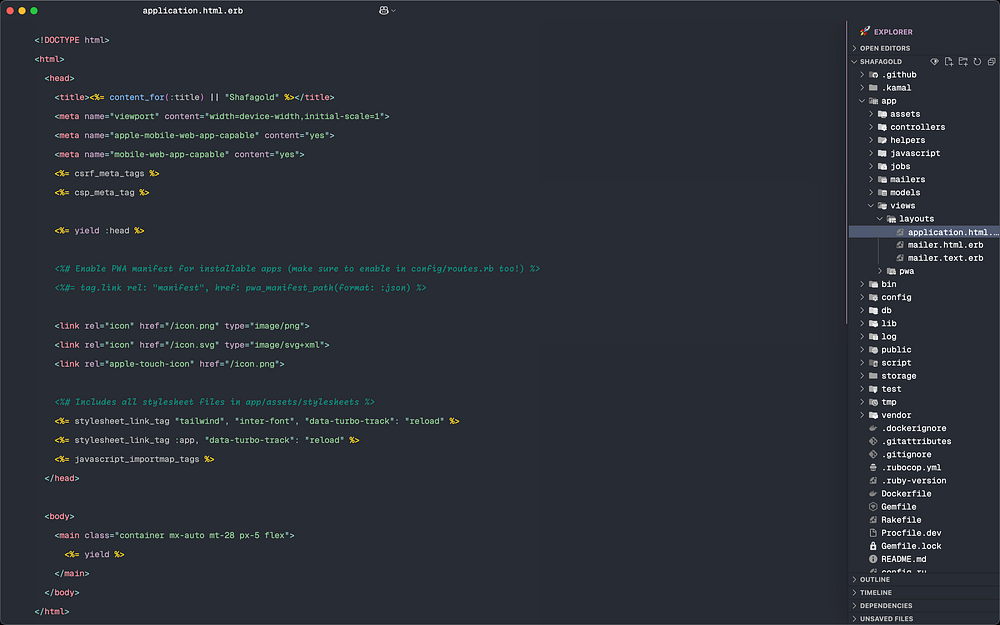
Task: Collapse all folders in Explorer
Action: point(991,62)
